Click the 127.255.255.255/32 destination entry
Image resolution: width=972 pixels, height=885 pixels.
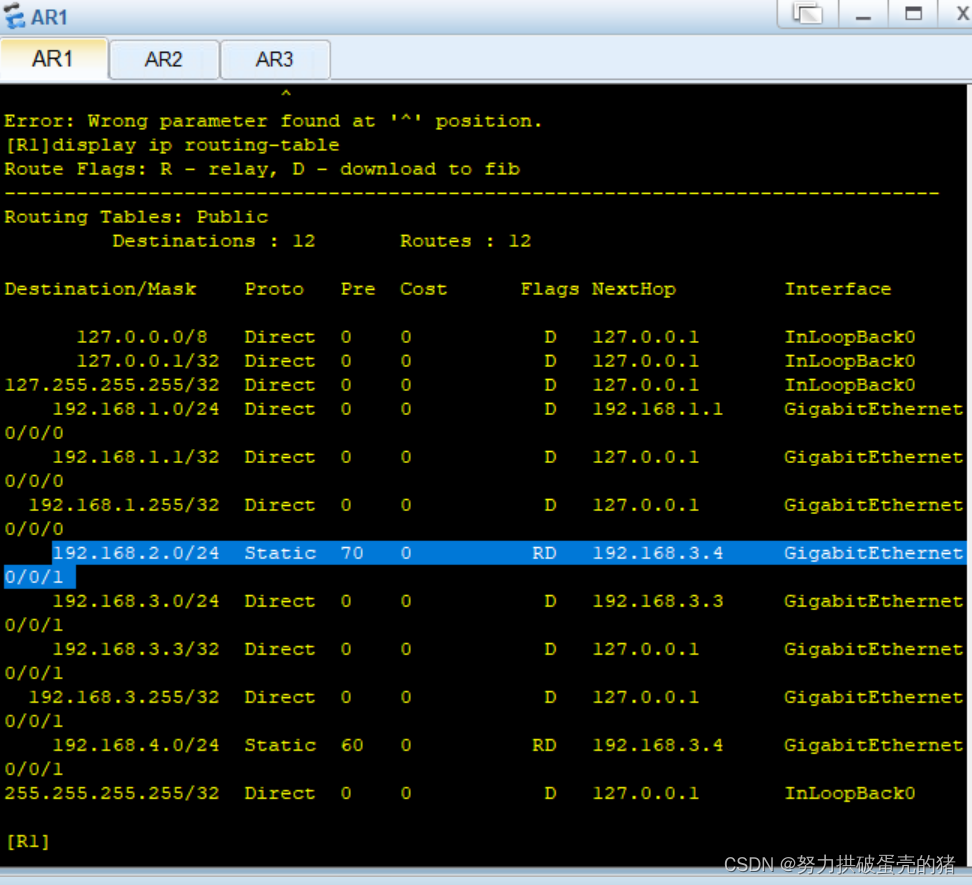coord(112,385)
